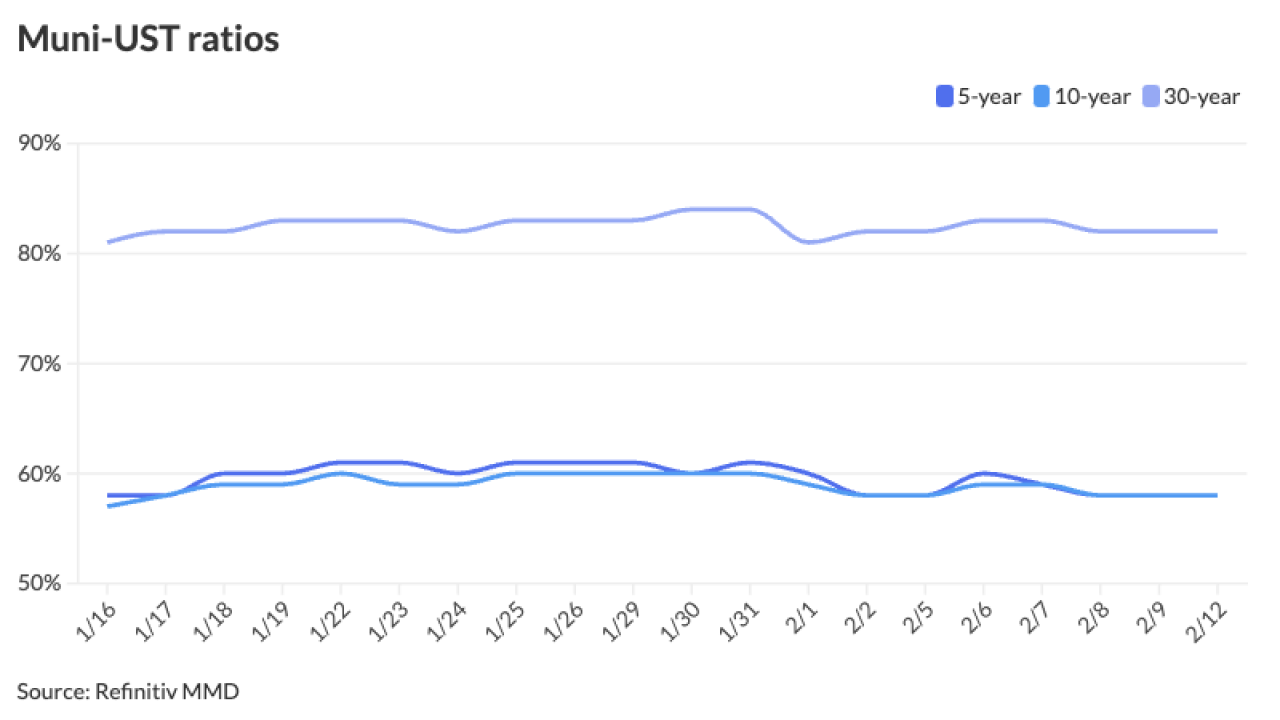Select the 80% y-axis label
Viewport: 1280px width, 720px height.
click(40, 253)
